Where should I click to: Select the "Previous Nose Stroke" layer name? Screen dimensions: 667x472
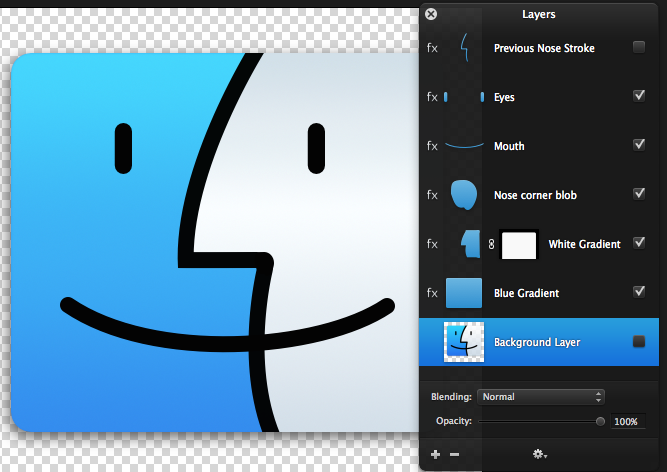point(544,48)
